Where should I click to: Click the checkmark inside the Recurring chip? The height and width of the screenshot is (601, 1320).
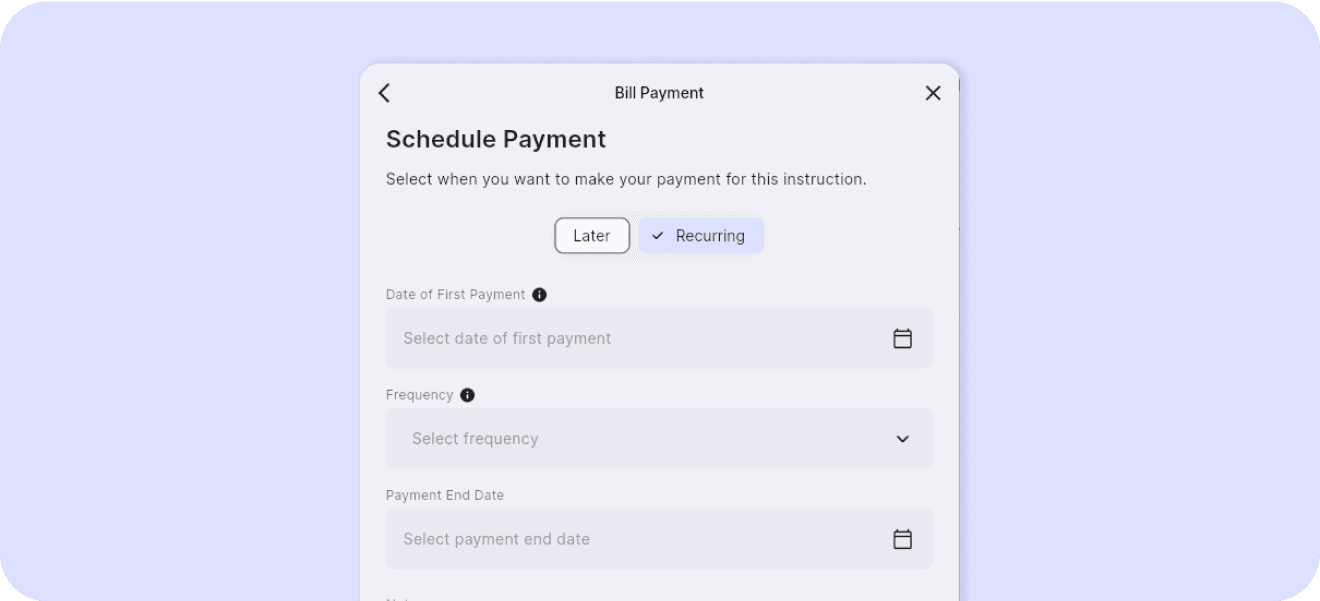[x=657, y=236]
